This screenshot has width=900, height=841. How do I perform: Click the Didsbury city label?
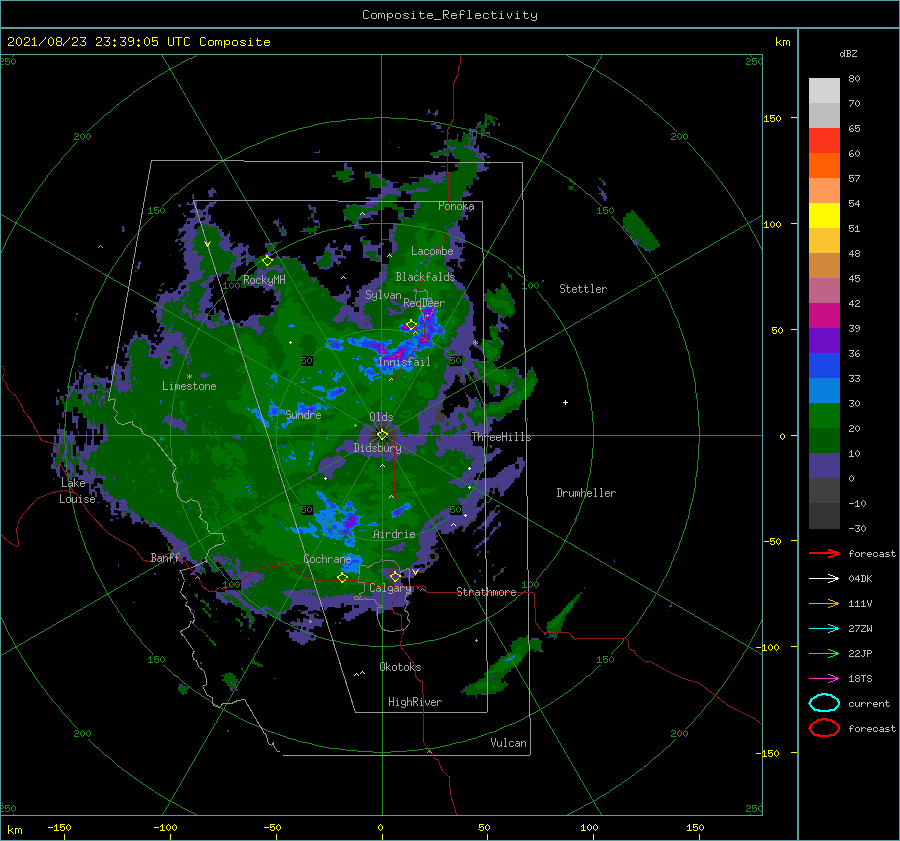tap(377, 448)
